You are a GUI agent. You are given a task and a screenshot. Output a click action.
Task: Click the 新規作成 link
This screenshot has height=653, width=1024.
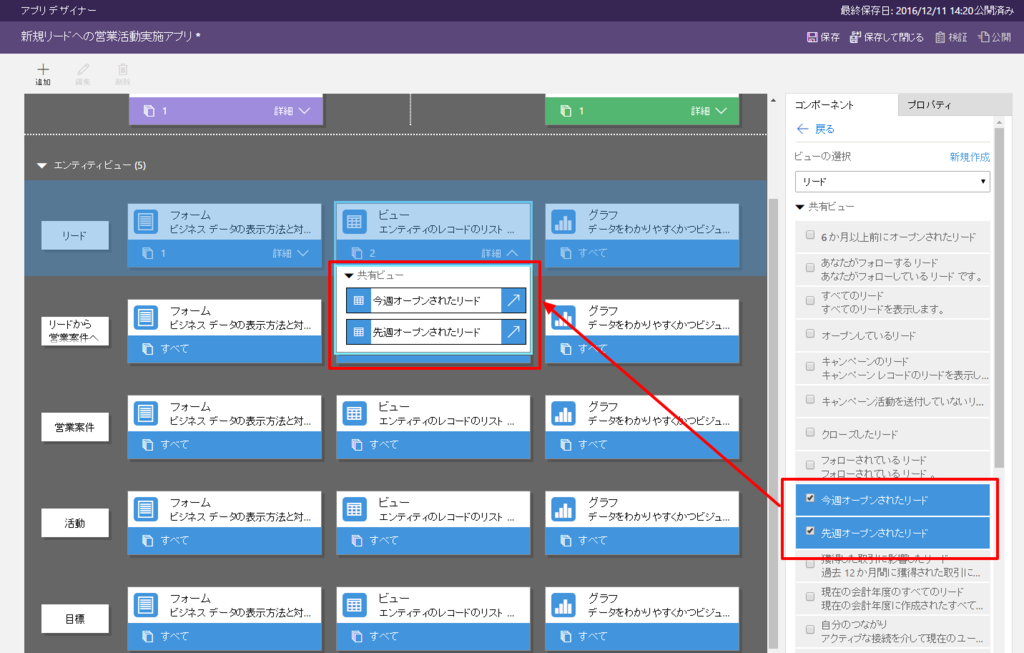[969, 157]
